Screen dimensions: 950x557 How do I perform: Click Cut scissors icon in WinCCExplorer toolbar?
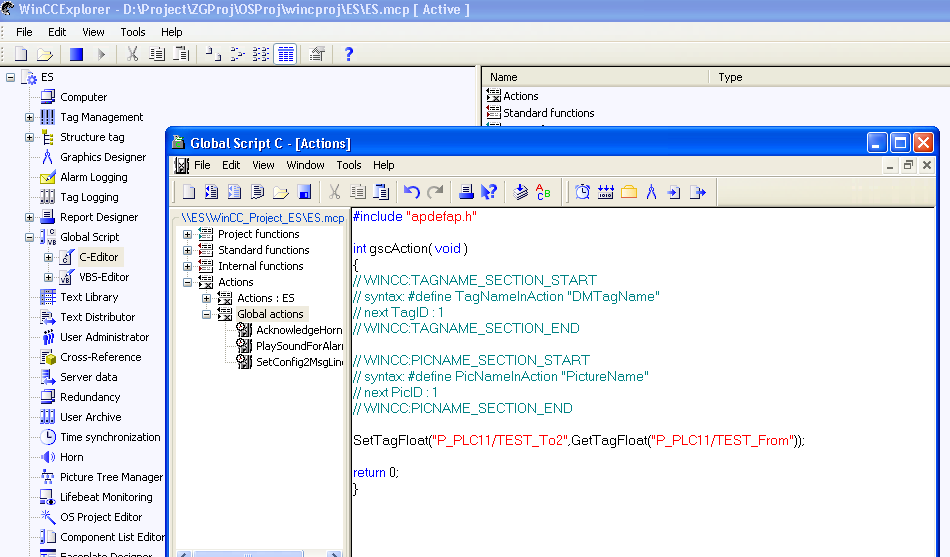(132, 55)
